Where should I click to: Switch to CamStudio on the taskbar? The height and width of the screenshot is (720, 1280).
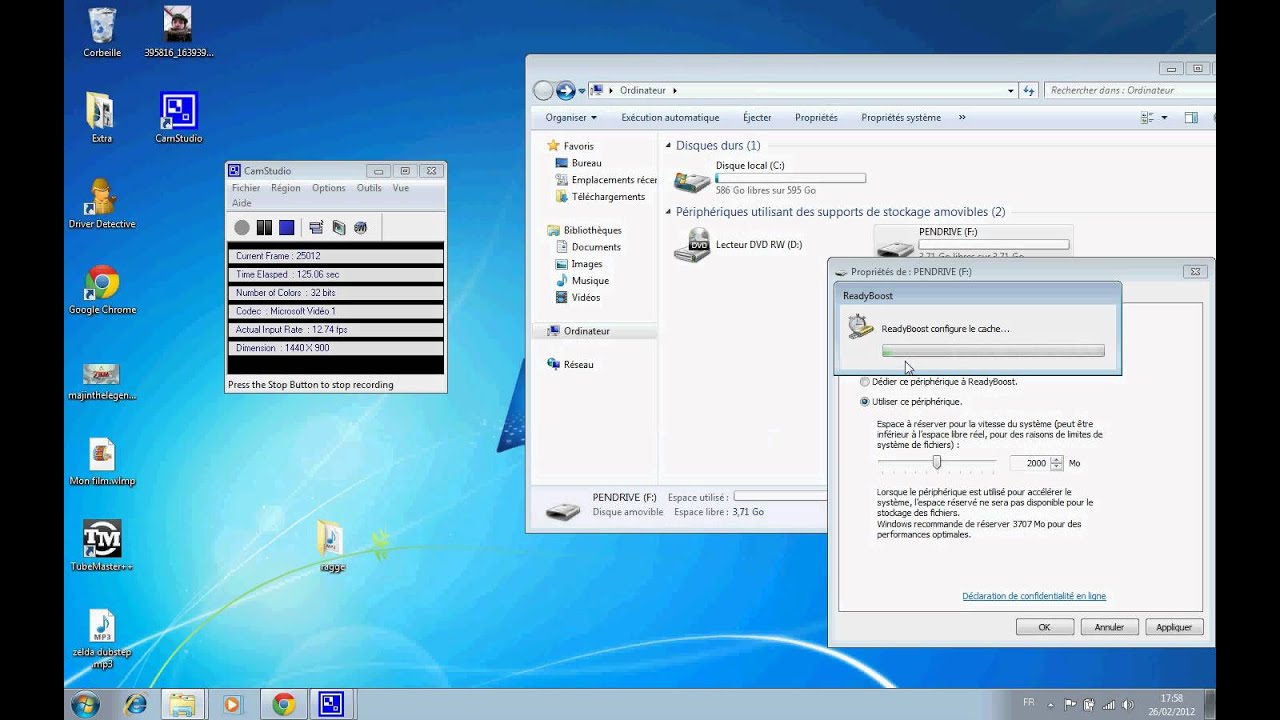pyautogui.click(x=331, y=704)
